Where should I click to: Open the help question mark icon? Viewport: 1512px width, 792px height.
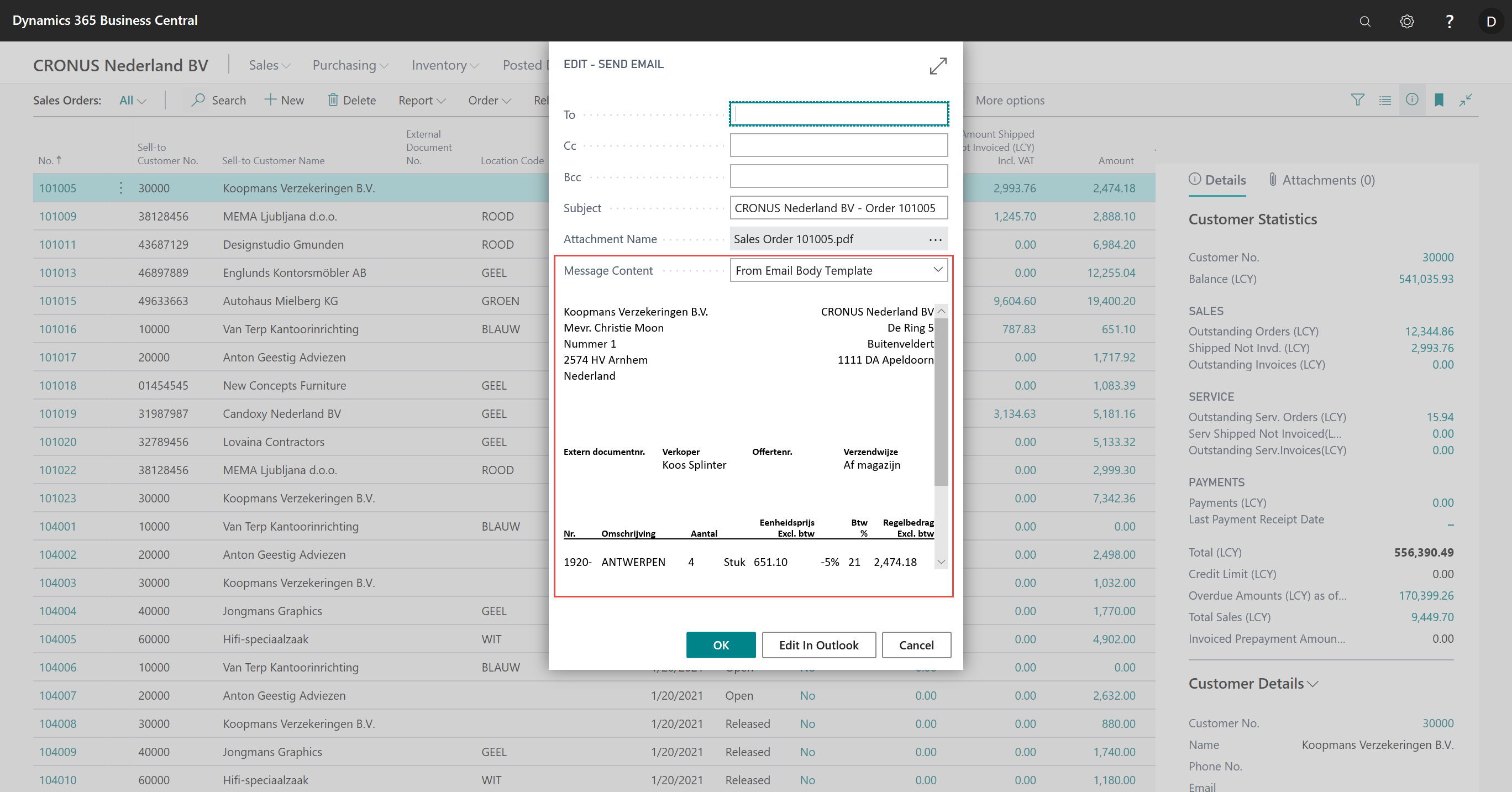tap(1449, 21)
